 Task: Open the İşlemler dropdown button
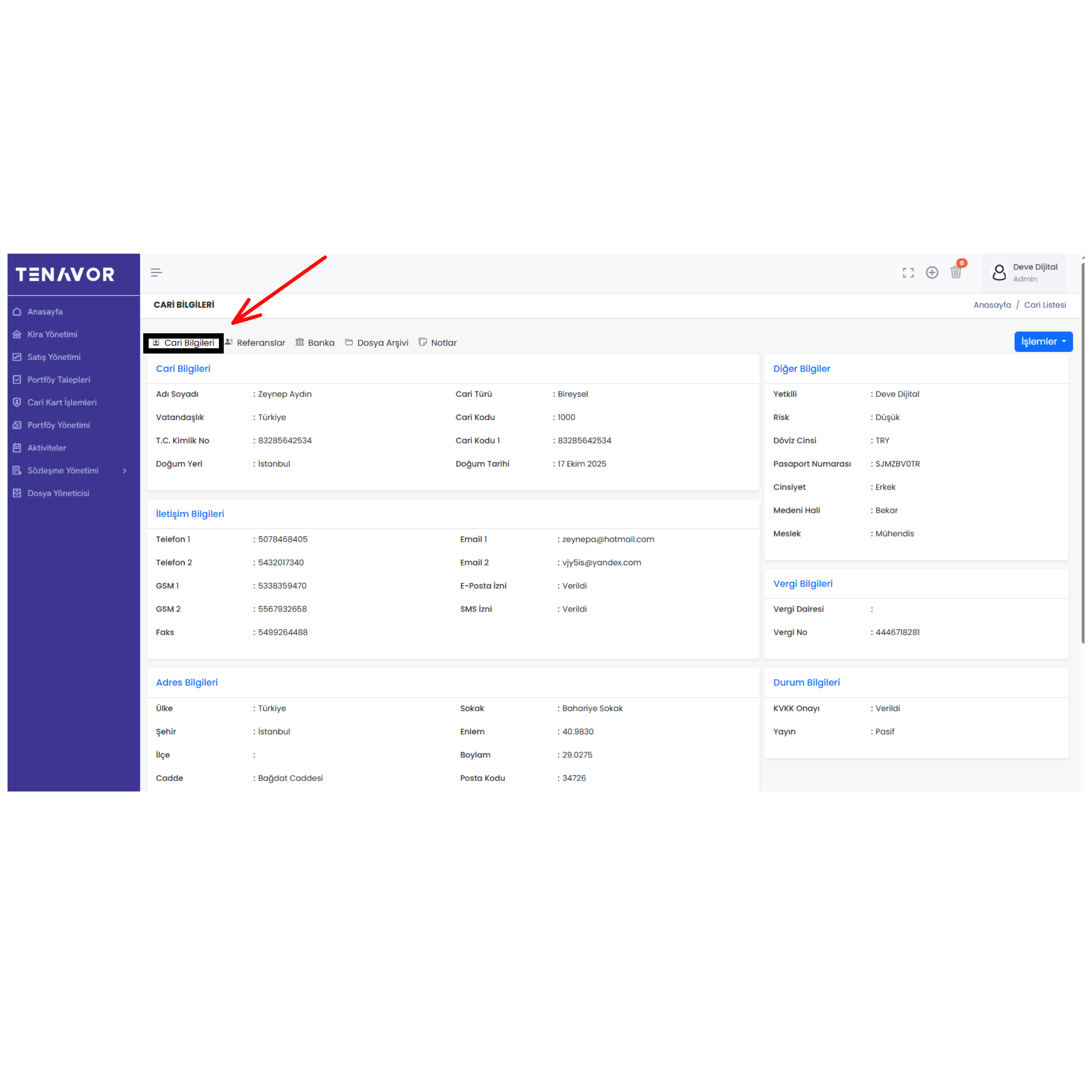pos(1043,342)
